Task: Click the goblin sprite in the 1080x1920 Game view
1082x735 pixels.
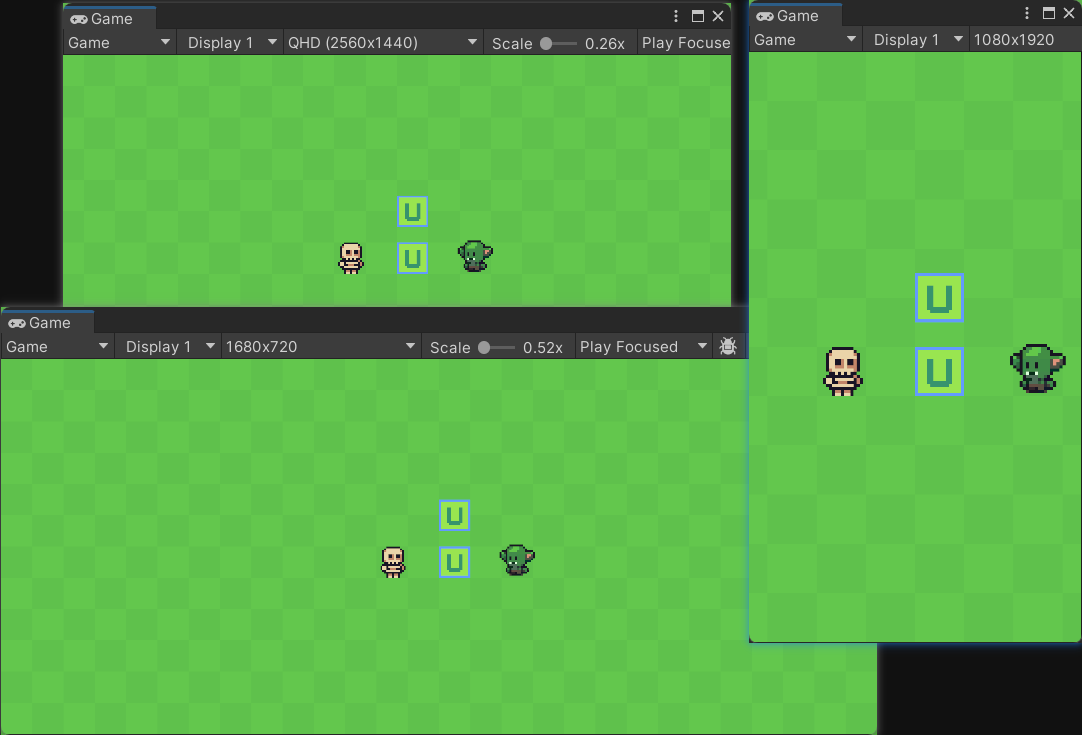Action: 1037,369
